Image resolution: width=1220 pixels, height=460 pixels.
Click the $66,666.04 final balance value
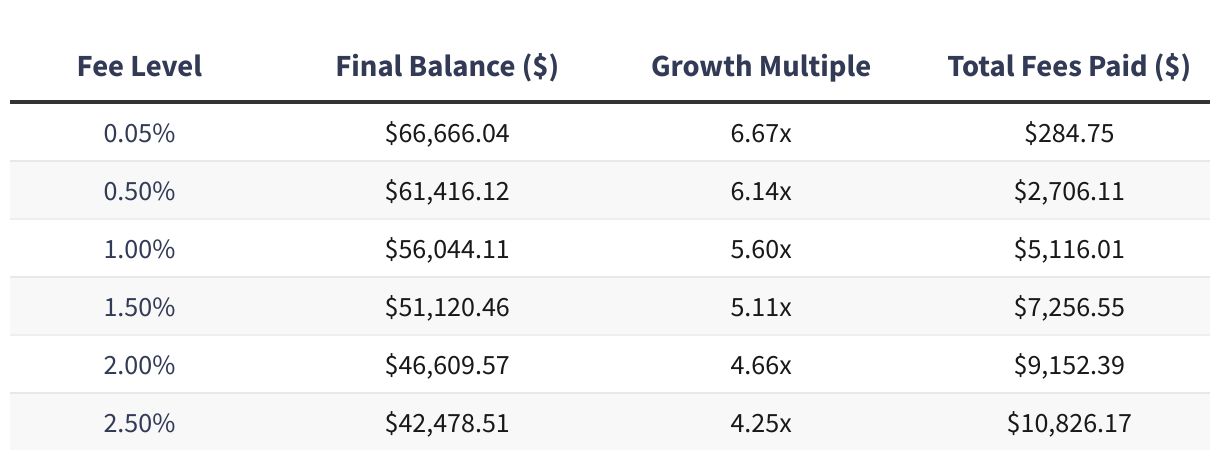coord(447,133)
